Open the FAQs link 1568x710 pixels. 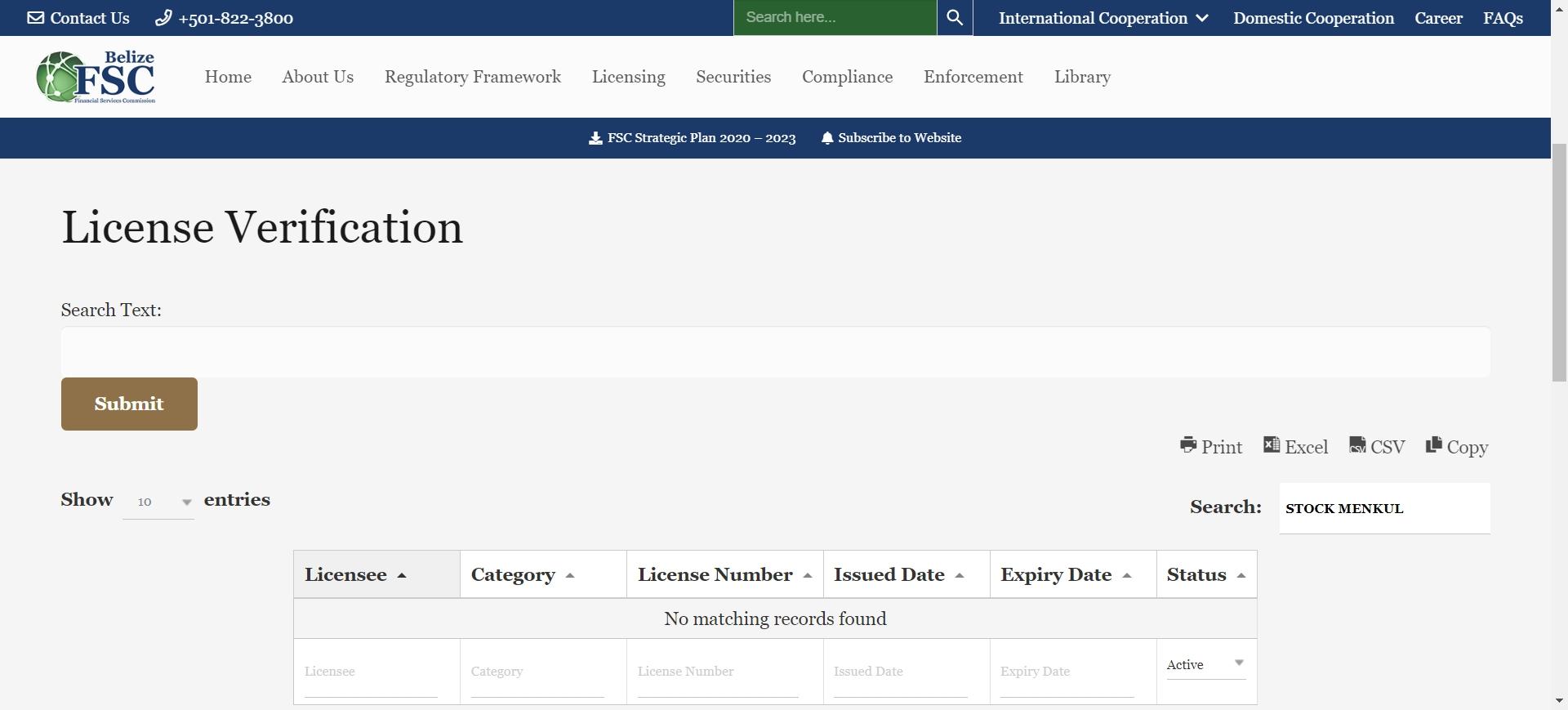click(x=1503, y=18)
